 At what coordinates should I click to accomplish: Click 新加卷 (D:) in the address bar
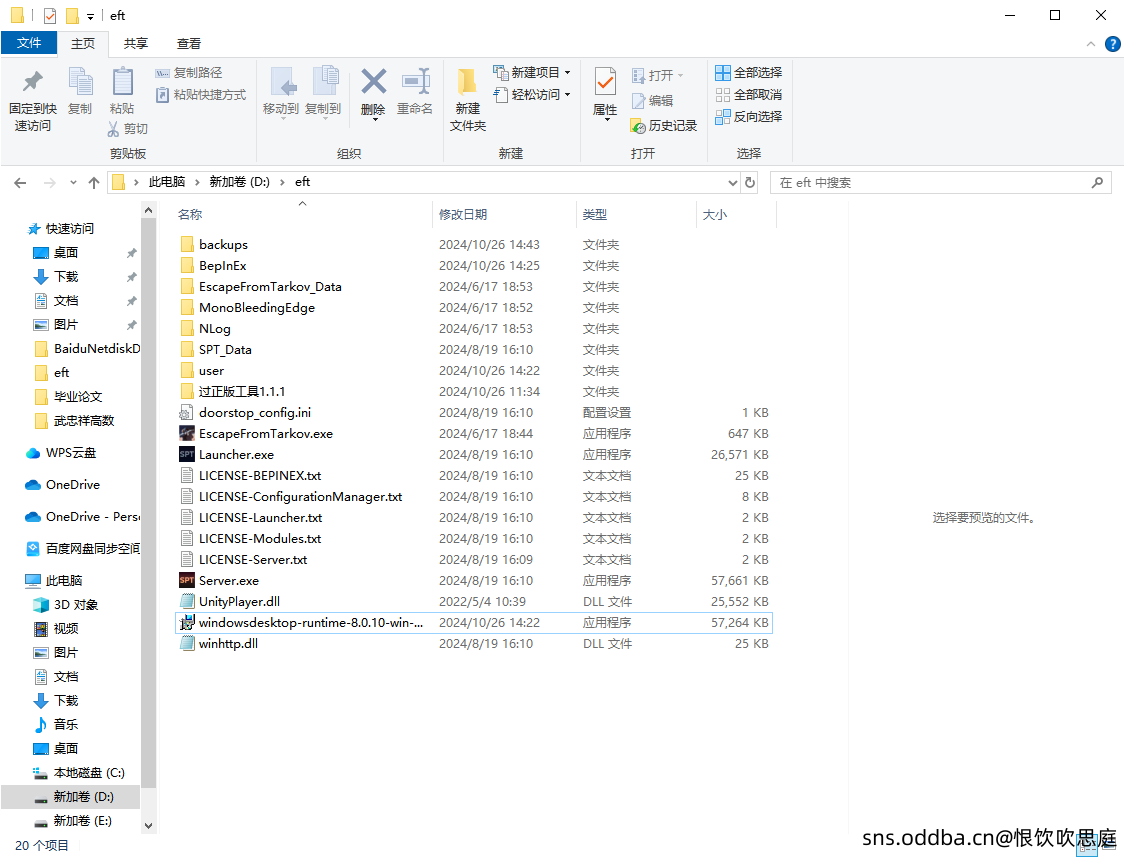pyautogui.click(x=240, y=182)
